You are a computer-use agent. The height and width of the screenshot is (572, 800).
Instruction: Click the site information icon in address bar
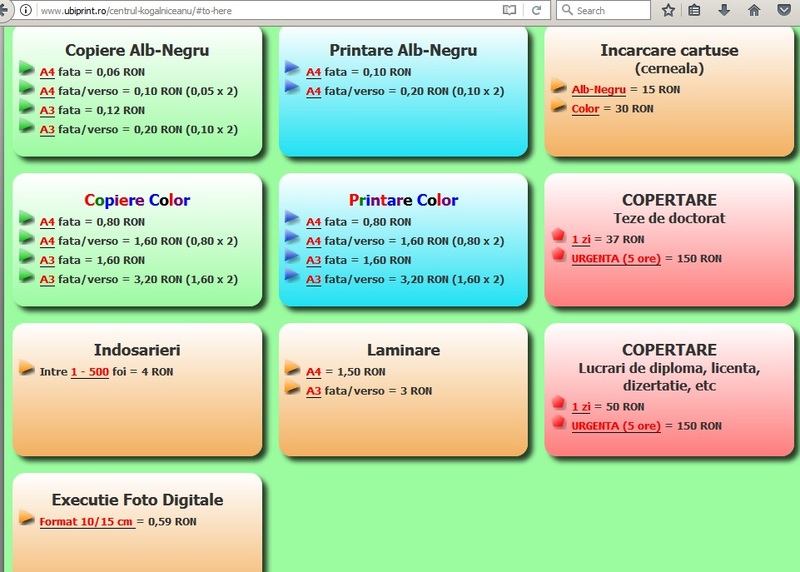25,10
